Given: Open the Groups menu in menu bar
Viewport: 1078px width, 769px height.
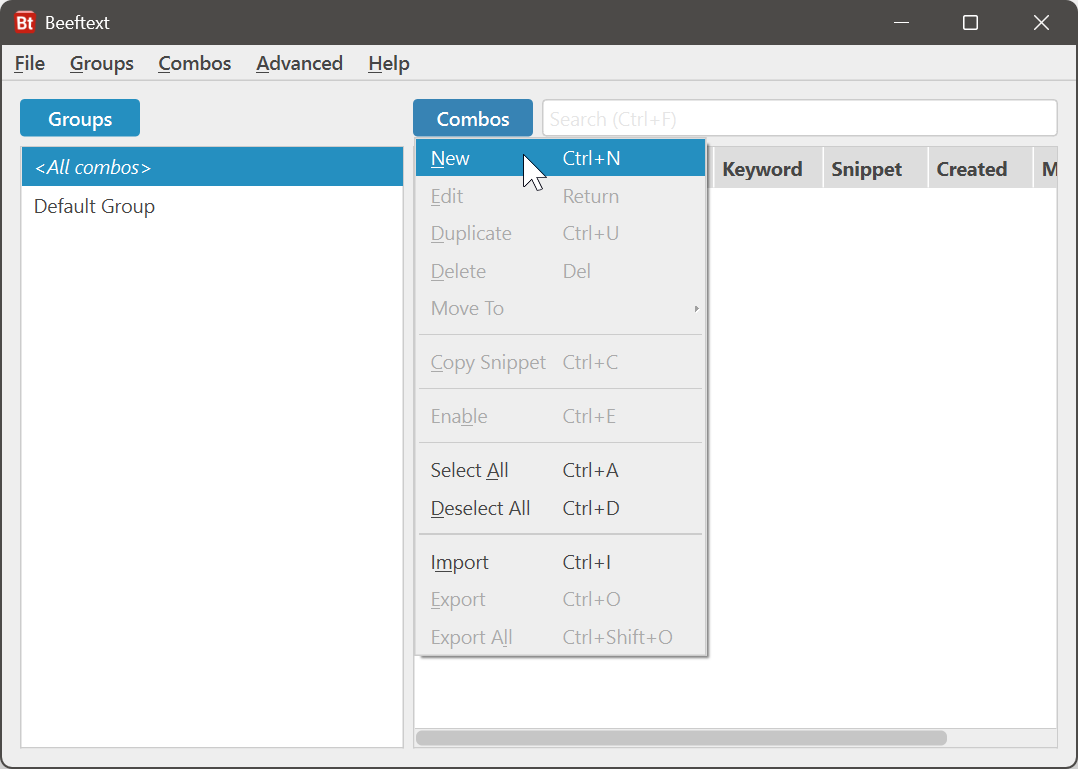Looking at the screenshot, I should (102, 63).
